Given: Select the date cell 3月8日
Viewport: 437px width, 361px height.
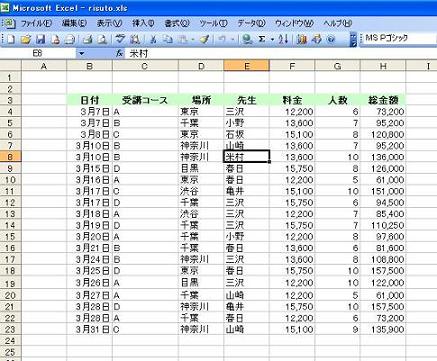Looking at the screenshot, I should (x=90, y=134).
